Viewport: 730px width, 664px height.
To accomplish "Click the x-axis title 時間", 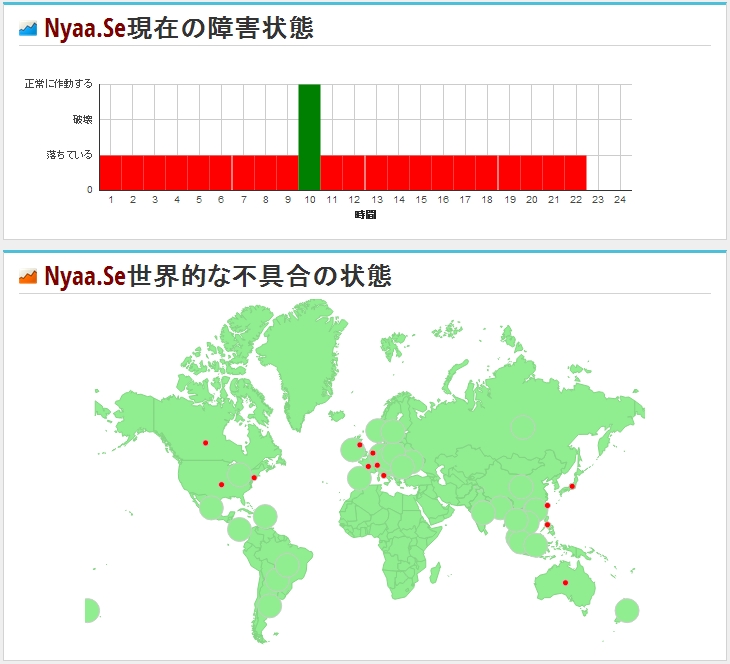I will (x=365, y=215).
